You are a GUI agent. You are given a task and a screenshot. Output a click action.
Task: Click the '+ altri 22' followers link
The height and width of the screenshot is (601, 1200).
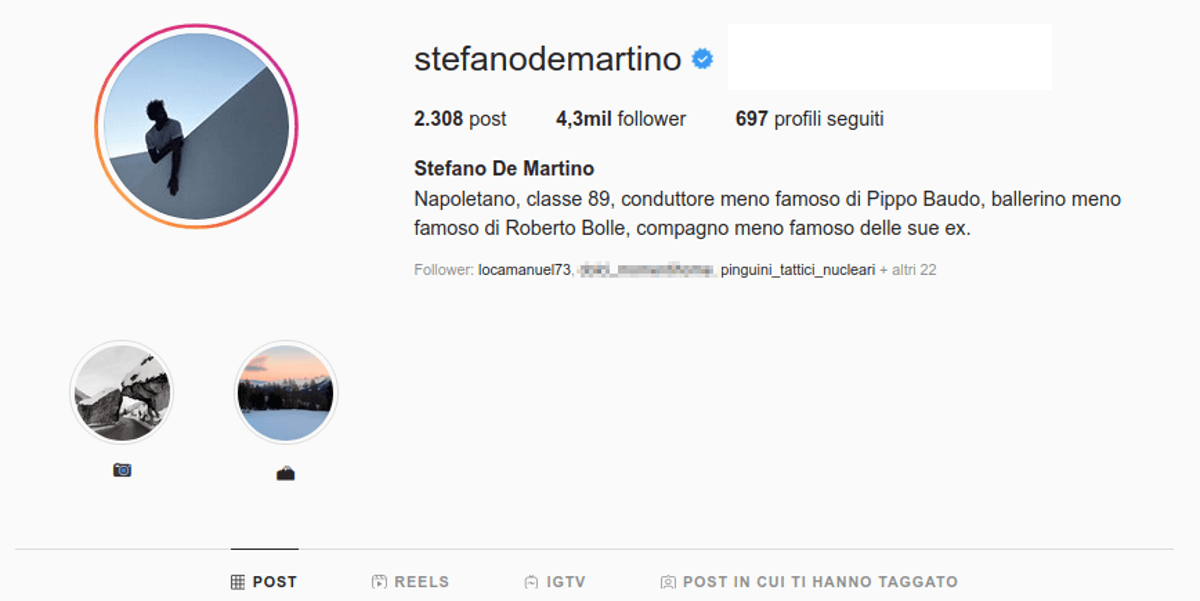click(908, 270)
